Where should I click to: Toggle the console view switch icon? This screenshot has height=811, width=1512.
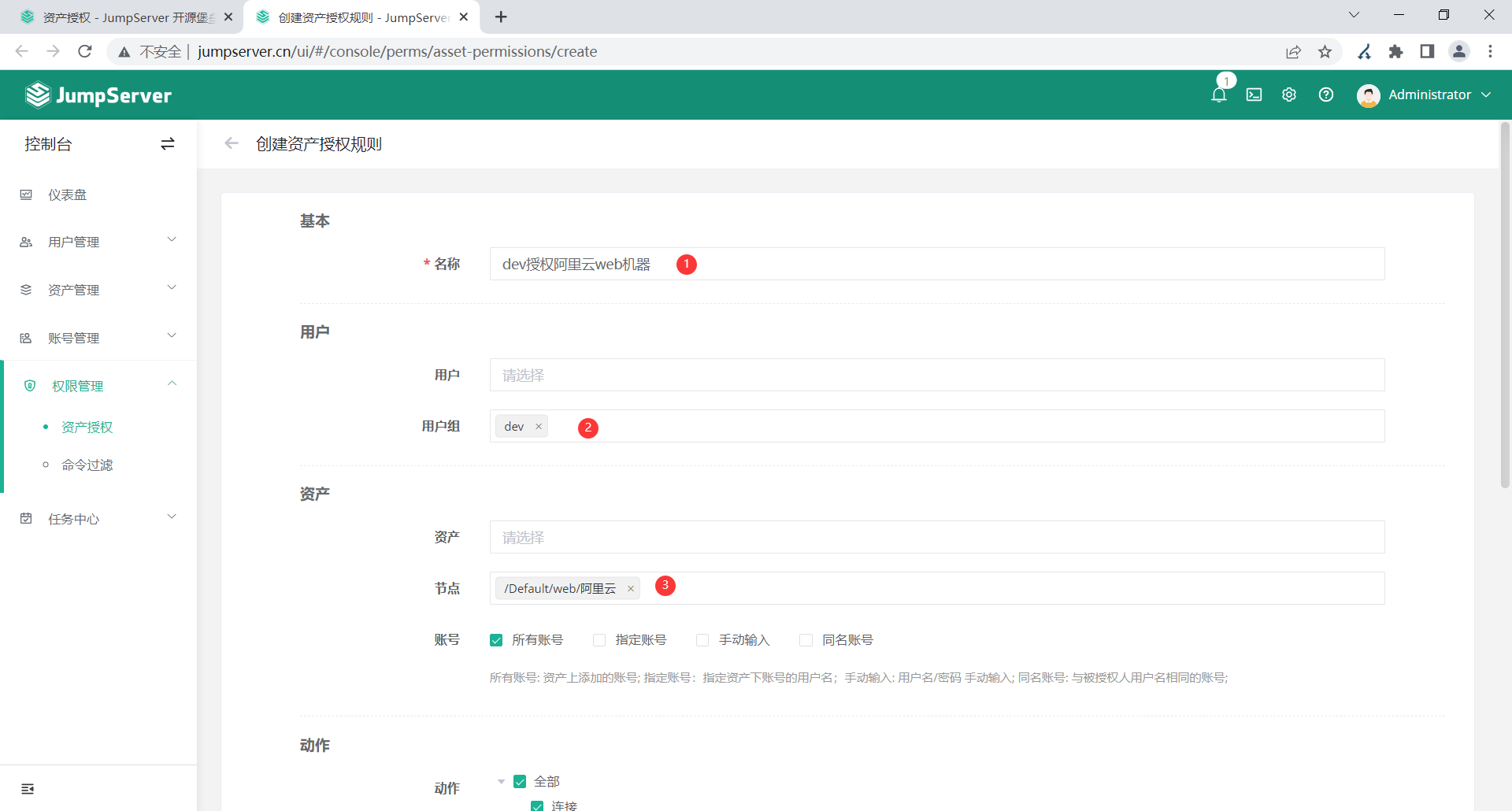pyautogui.click(x=168, y=143)
